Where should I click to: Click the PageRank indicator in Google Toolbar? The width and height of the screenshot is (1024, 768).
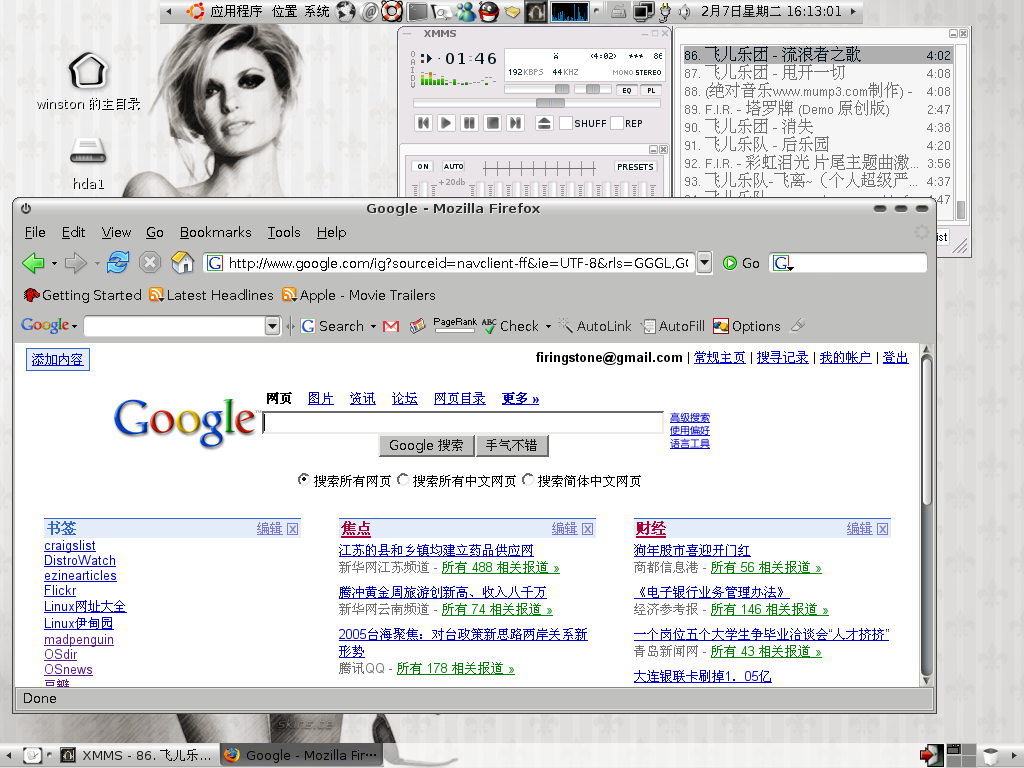point(455,324)
